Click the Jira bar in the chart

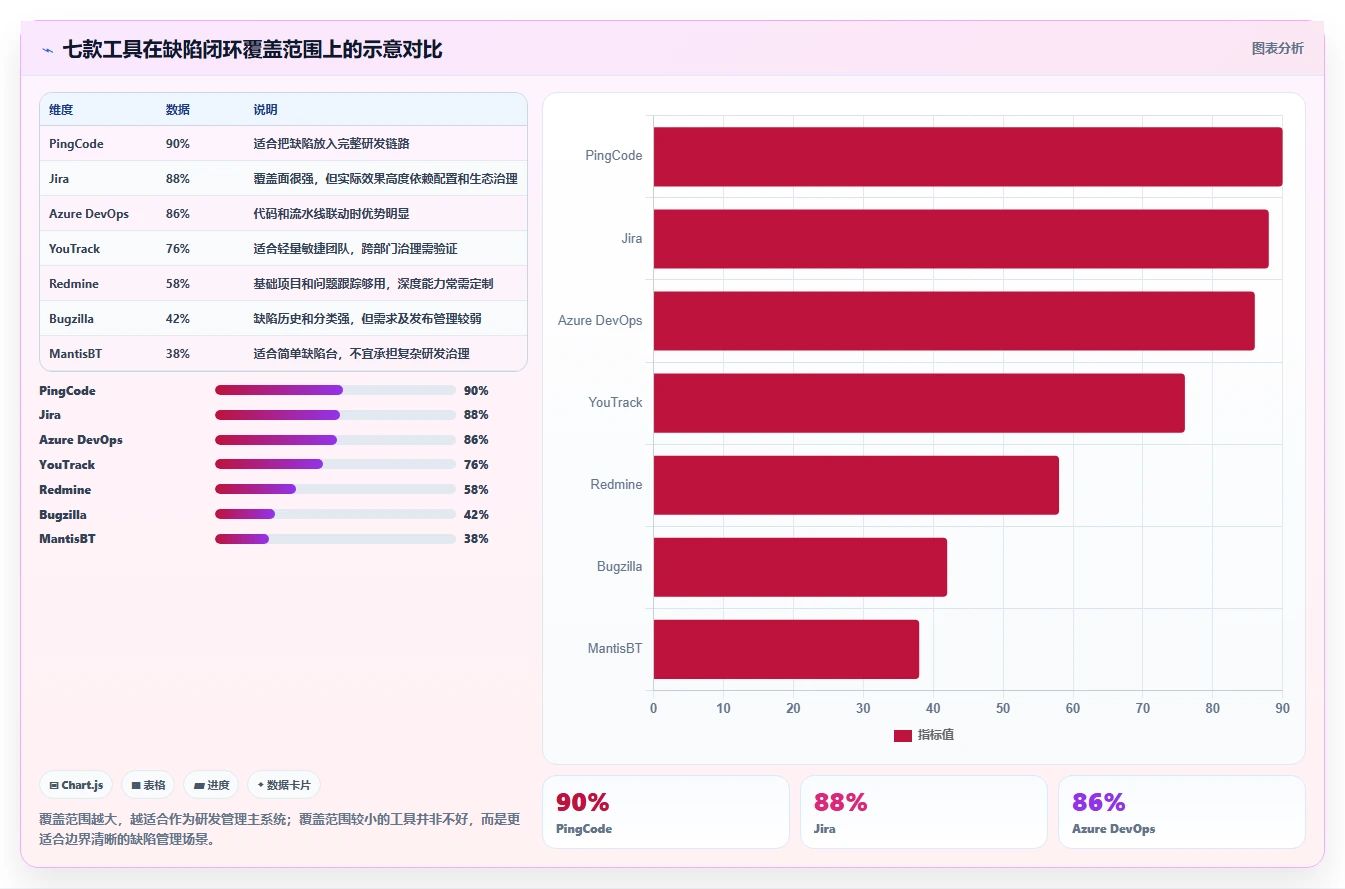pyautogui.click(x=961, y=239)
